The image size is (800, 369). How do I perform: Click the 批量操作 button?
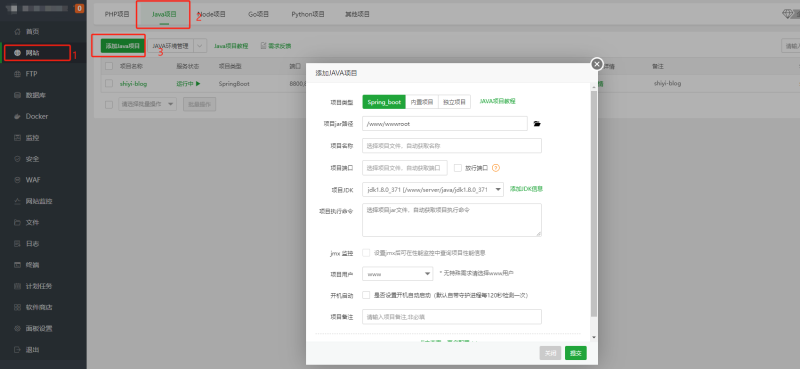point(199,104)
